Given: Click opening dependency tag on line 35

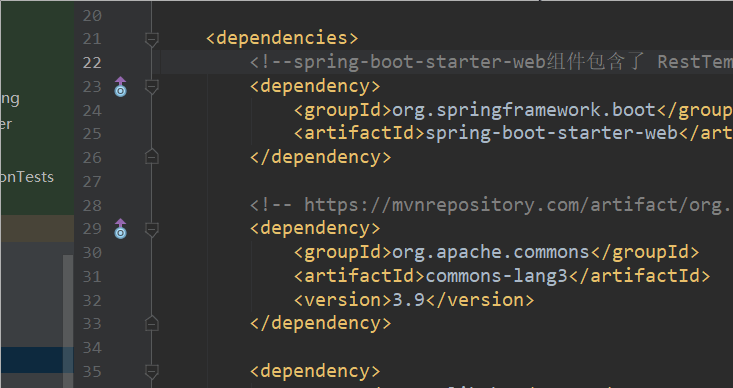Looking at the screenshot, I should click(315, 372).
